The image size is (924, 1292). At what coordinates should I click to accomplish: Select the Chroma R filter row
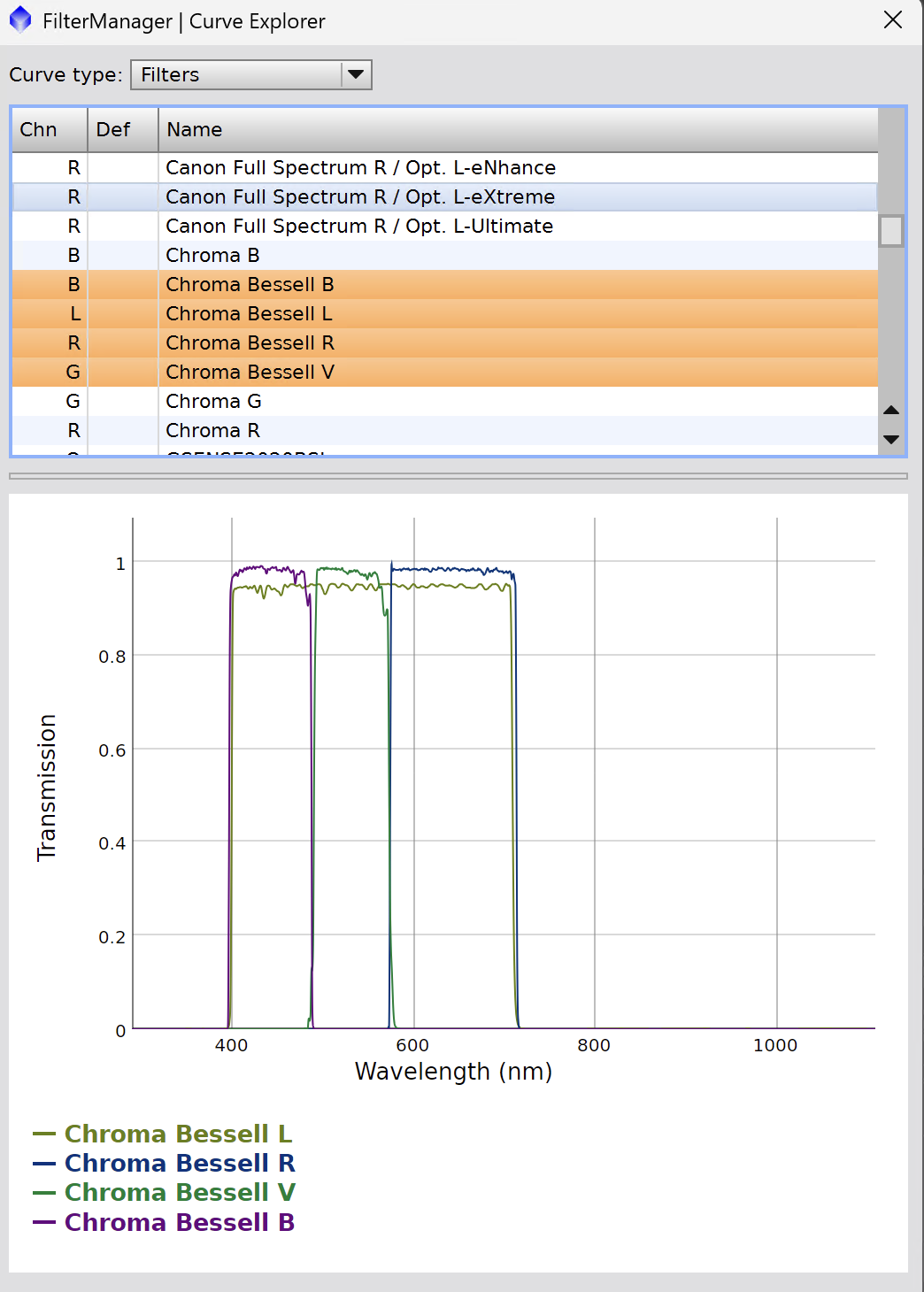pyautogui.click(x=445, y=430)
